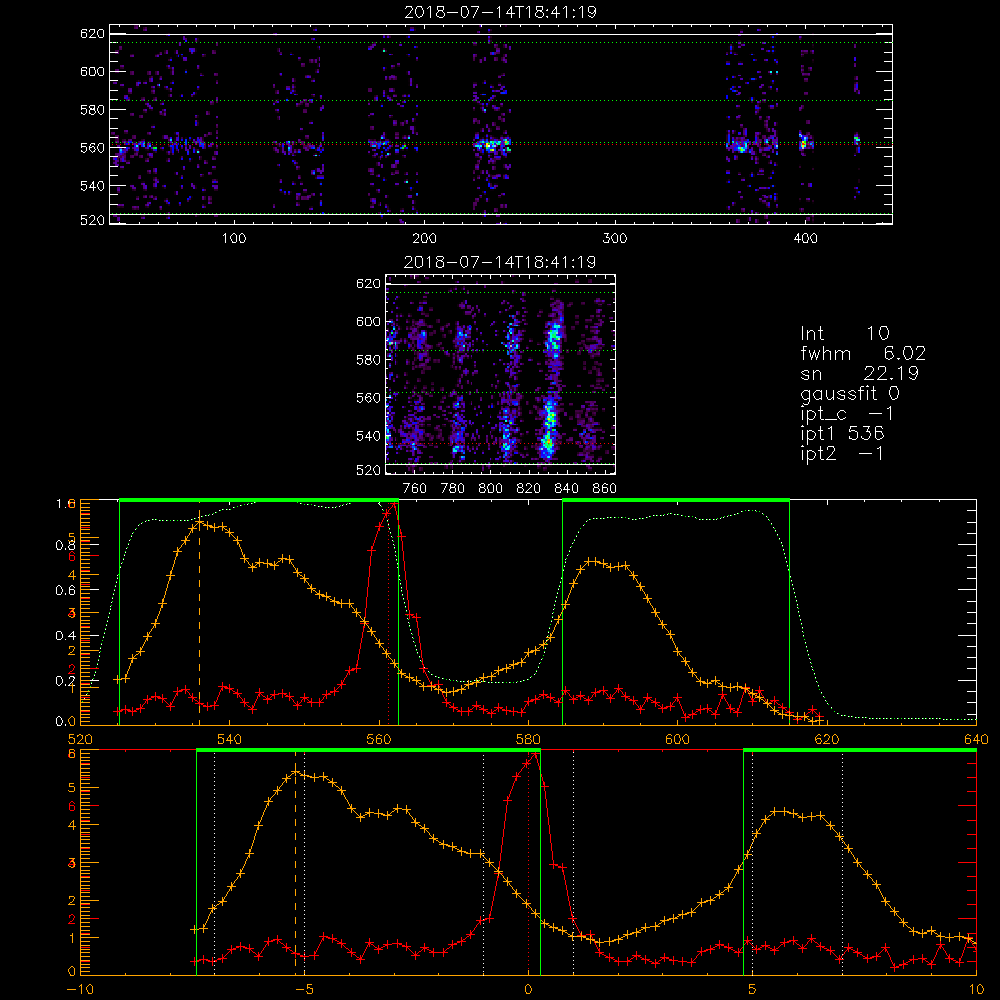Click tick label 800 under the square image
The width and height of the screenshot is (1000, 1000).
pos(490,489)
